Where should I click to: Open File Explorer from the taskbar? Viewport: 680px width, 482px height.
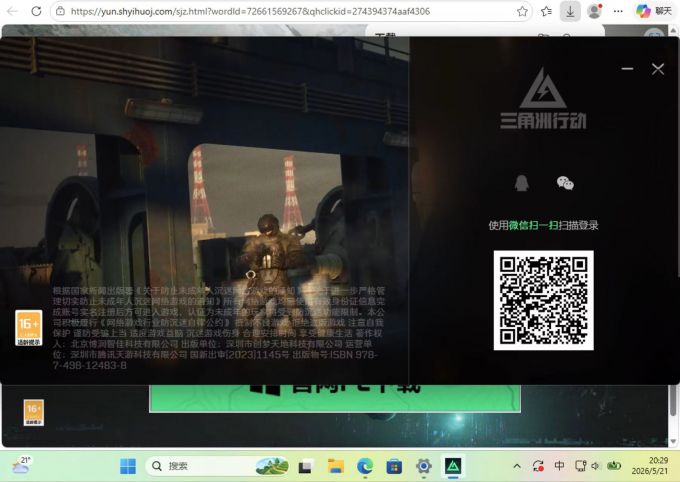point(336,466)
